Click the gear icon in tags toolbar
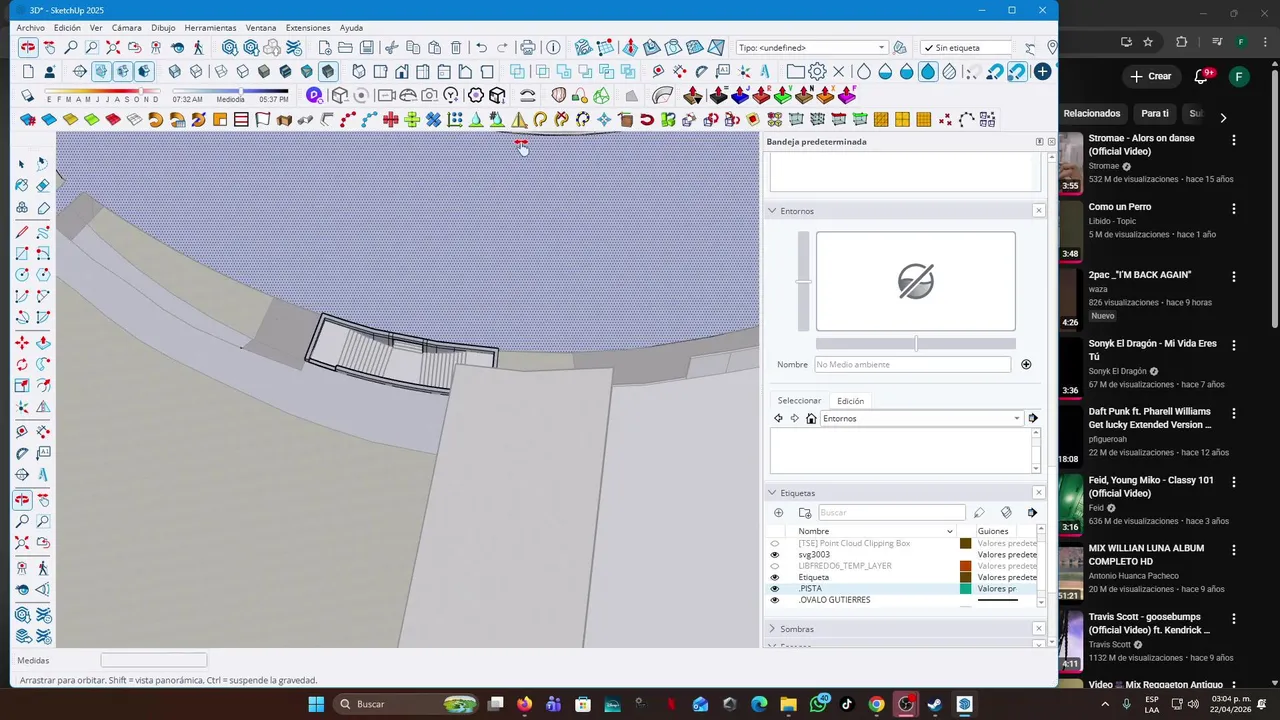 817,71
